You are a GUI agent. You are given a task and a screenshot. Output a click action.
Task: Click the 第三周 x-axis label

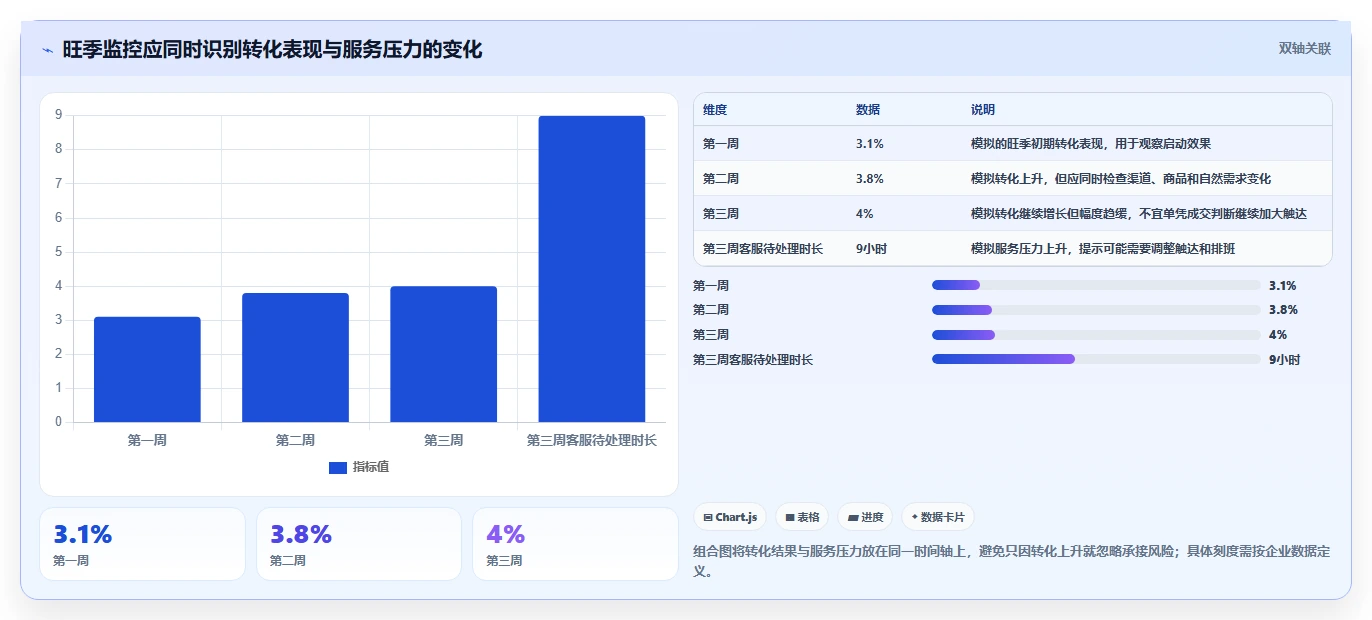(x=443, y=440)
